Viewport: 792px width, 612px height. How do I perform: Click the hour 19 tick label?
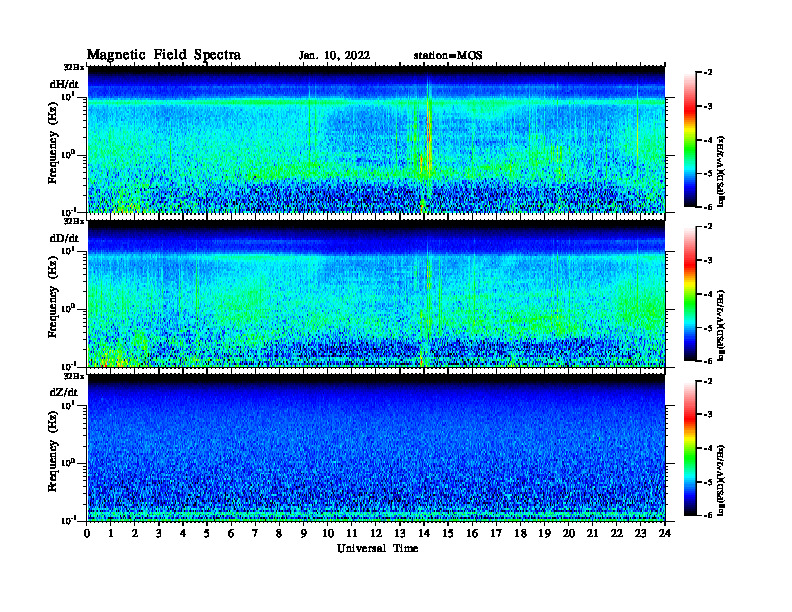click(544, 533)
